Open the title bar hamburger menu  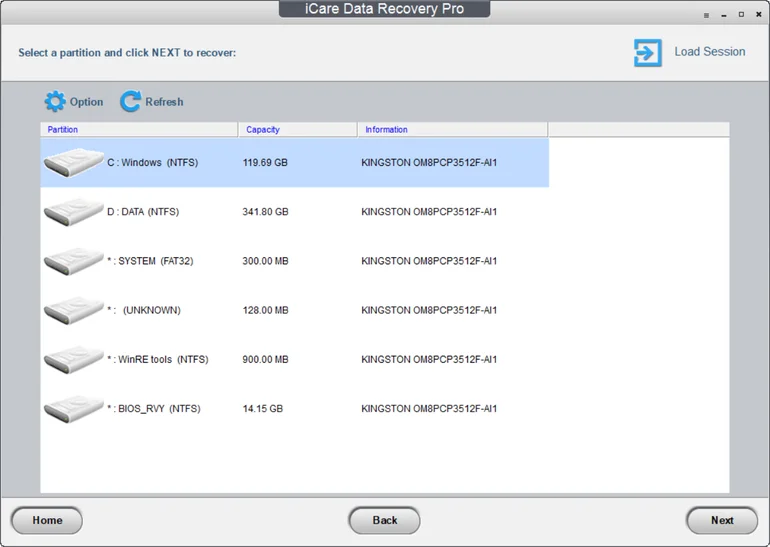(706, 15)
